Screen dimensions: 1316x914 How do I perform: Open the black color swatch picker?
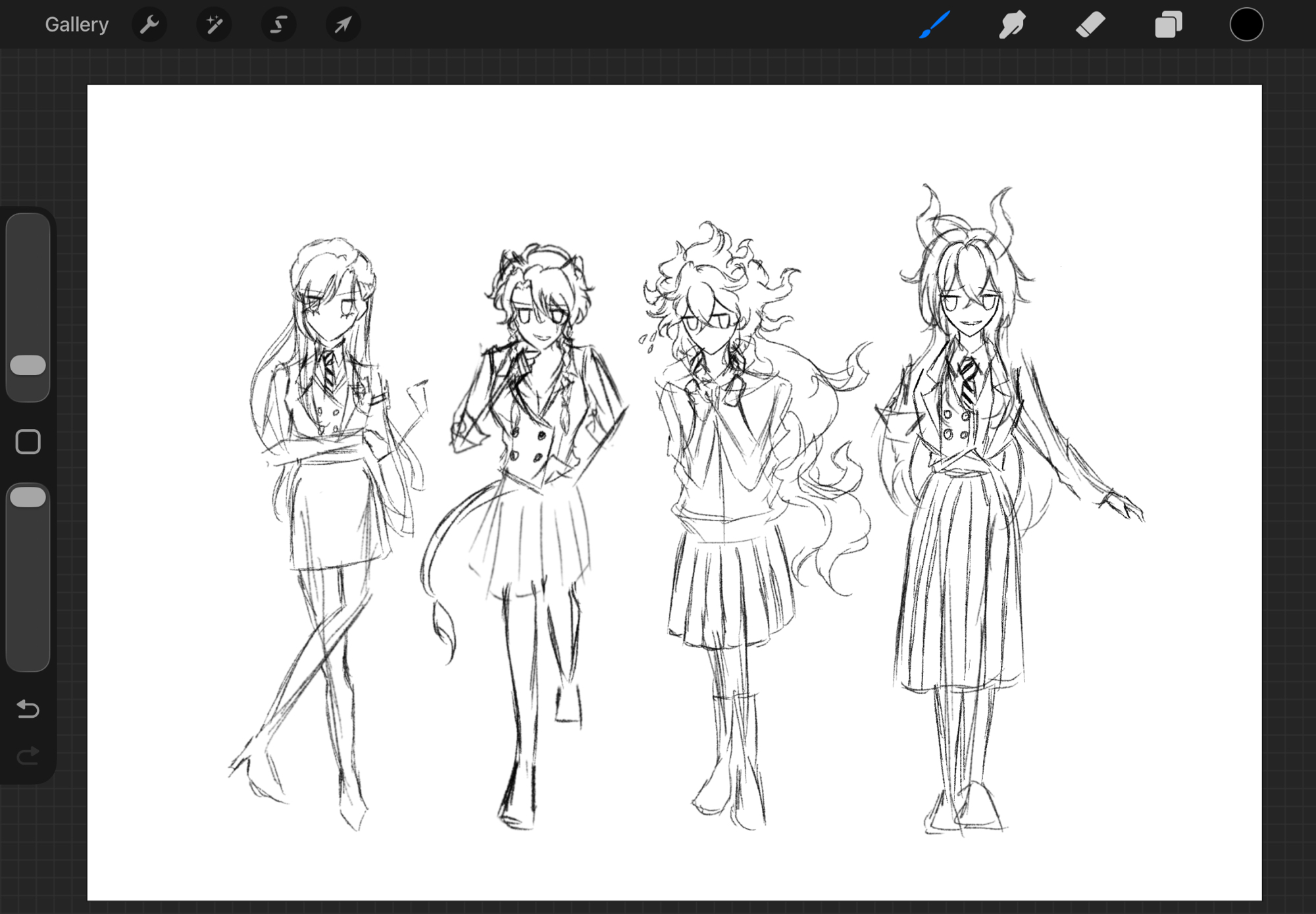[1246, 25]
